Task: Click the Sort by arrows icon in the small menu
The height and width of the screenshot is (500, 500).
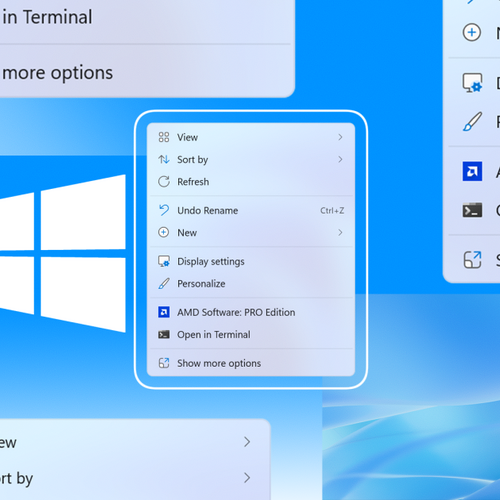Action: click(x=164, y=159)
